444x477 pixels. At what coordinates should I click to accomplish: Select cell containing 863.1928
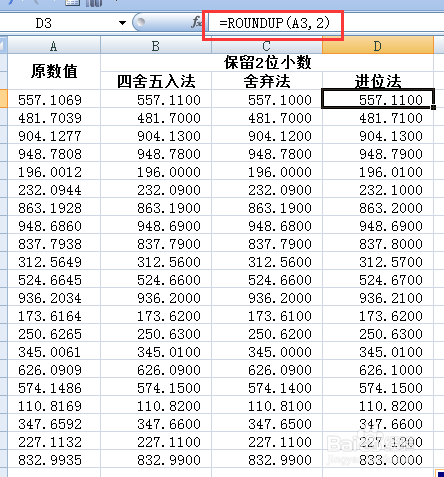click(x=54, y=208)
